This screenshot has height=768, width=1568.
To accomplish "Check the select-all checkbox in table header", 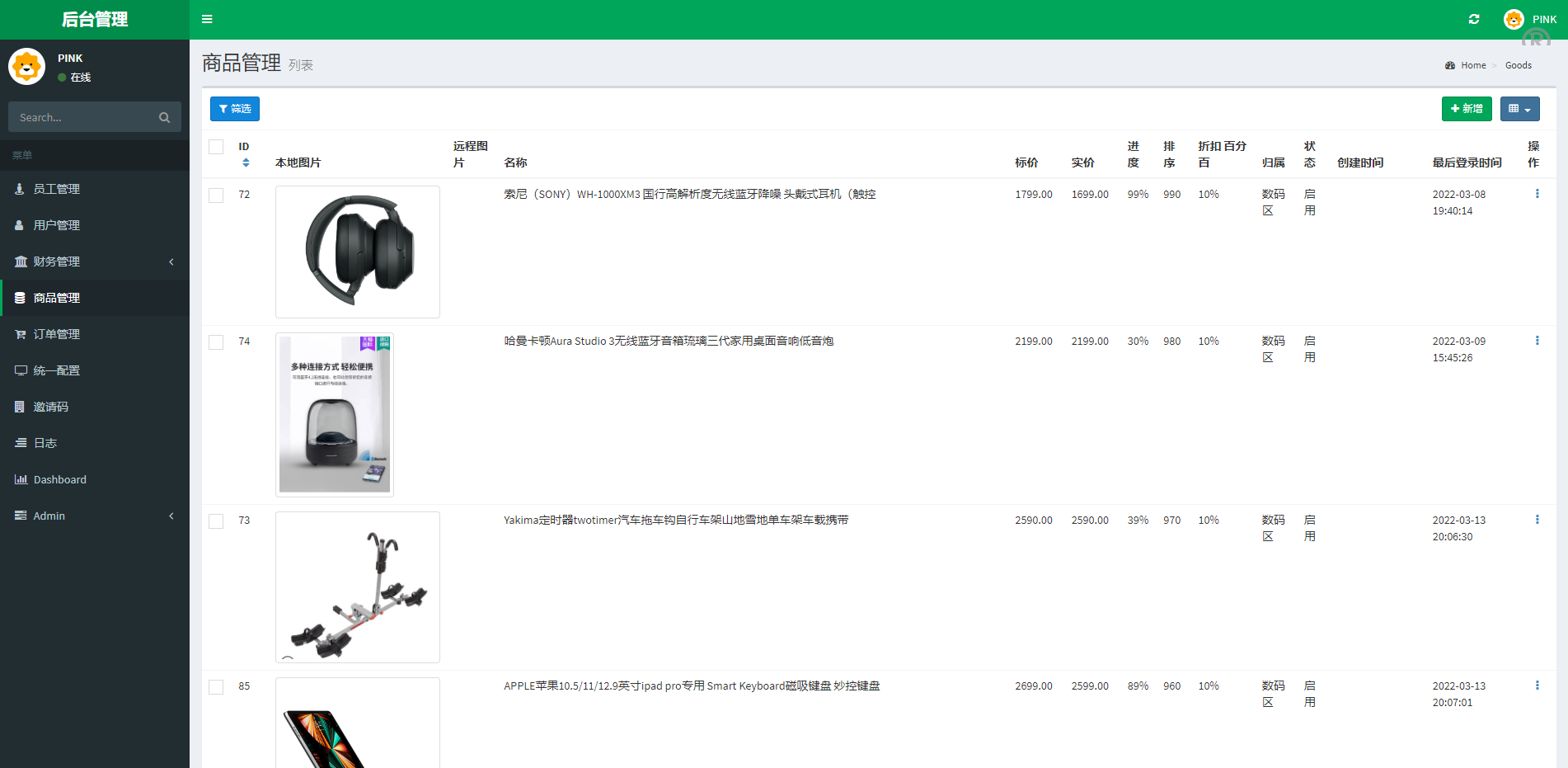I will coord(216,146).
